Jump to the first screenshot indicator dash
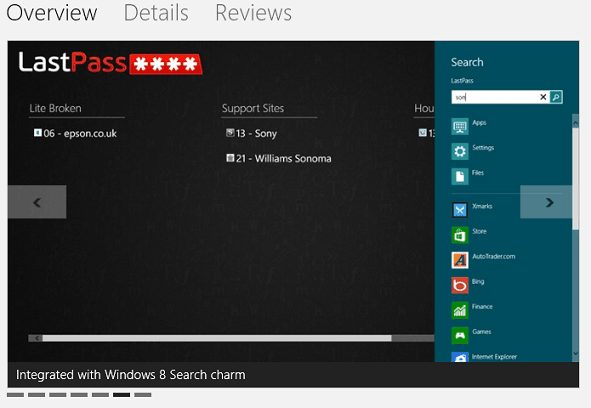Image resolution: width=591 pixels, height=408 pixels. tap(15, 395)
